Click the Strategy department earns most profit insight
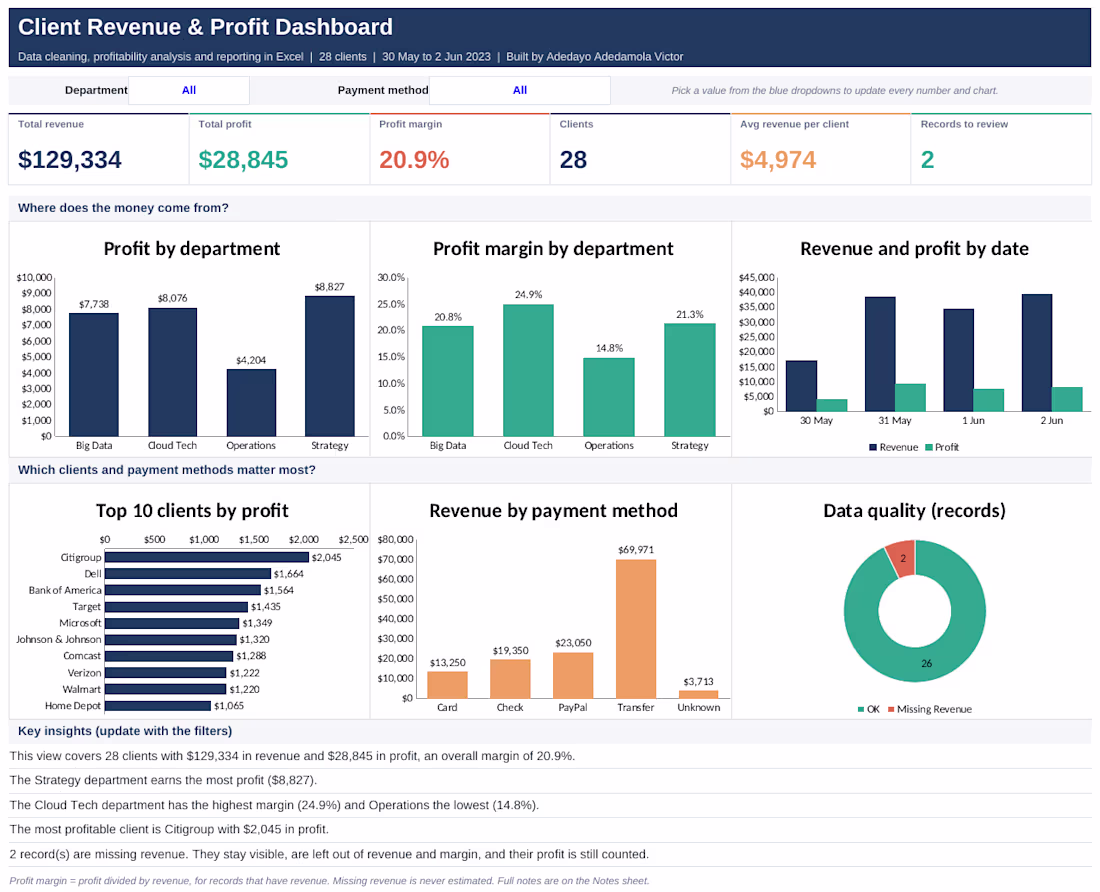This screenshot has width=1100, height=892. click(163, 780)
